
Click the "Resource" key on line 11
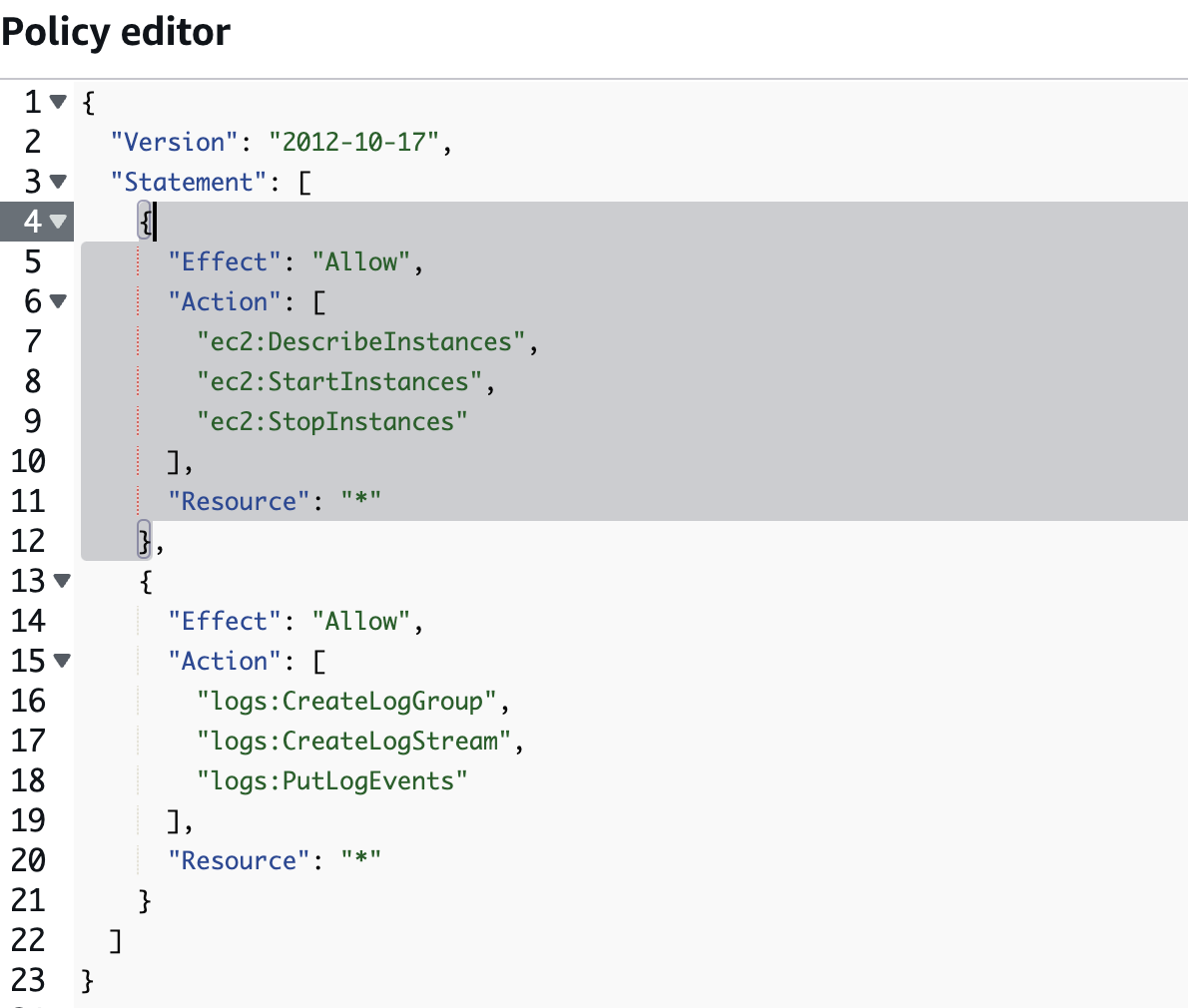pos(240,501)
